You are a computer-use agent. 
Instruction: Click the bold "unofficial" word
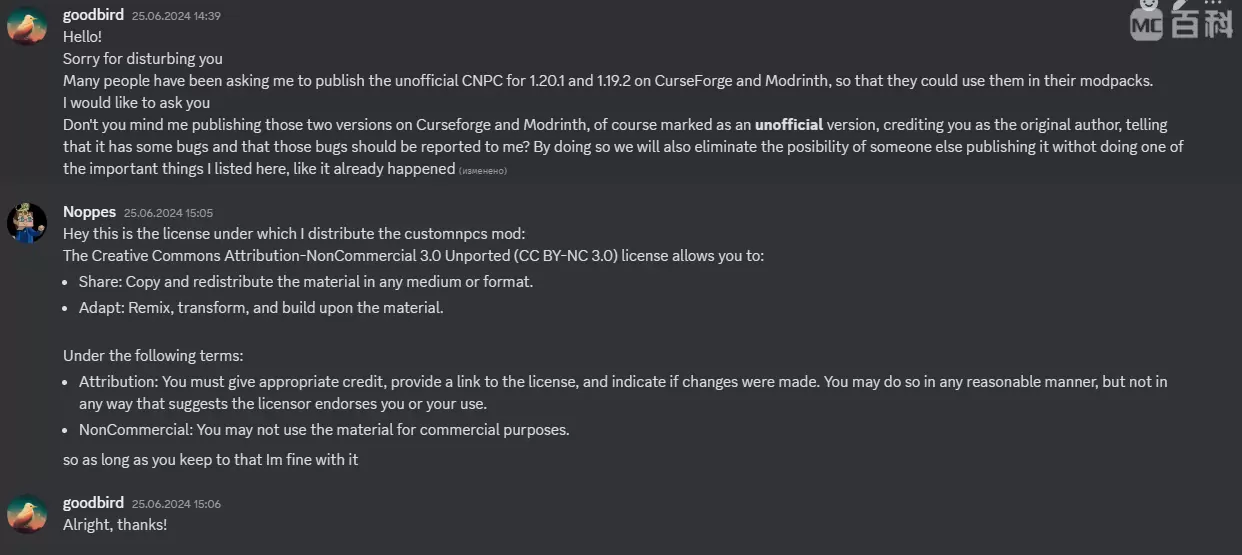pyautogui.click(x=789, y=125)
